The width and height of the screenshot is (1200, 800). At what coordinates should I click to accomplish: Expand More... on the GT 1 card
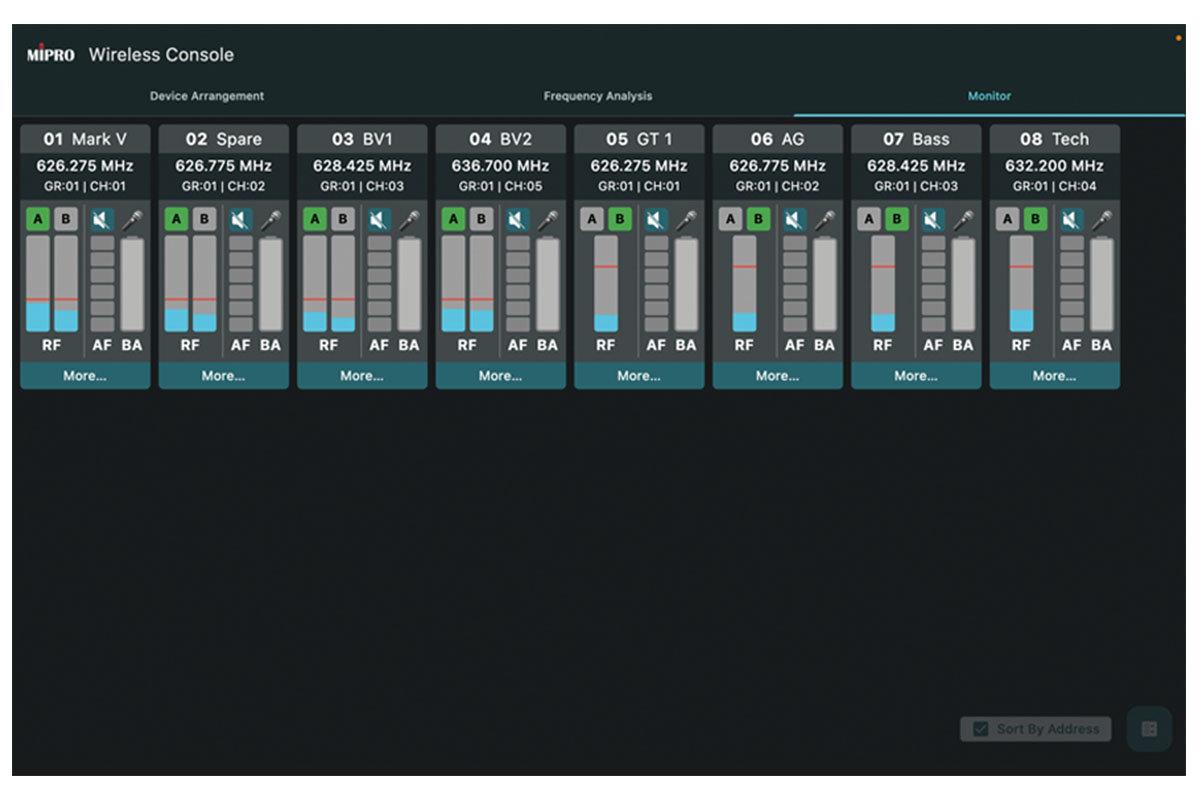click(x=639, y=376)
